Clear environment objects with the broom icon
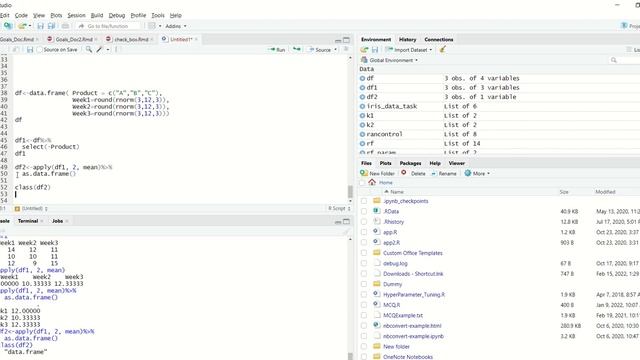640x360 pixels. point(442,49)
